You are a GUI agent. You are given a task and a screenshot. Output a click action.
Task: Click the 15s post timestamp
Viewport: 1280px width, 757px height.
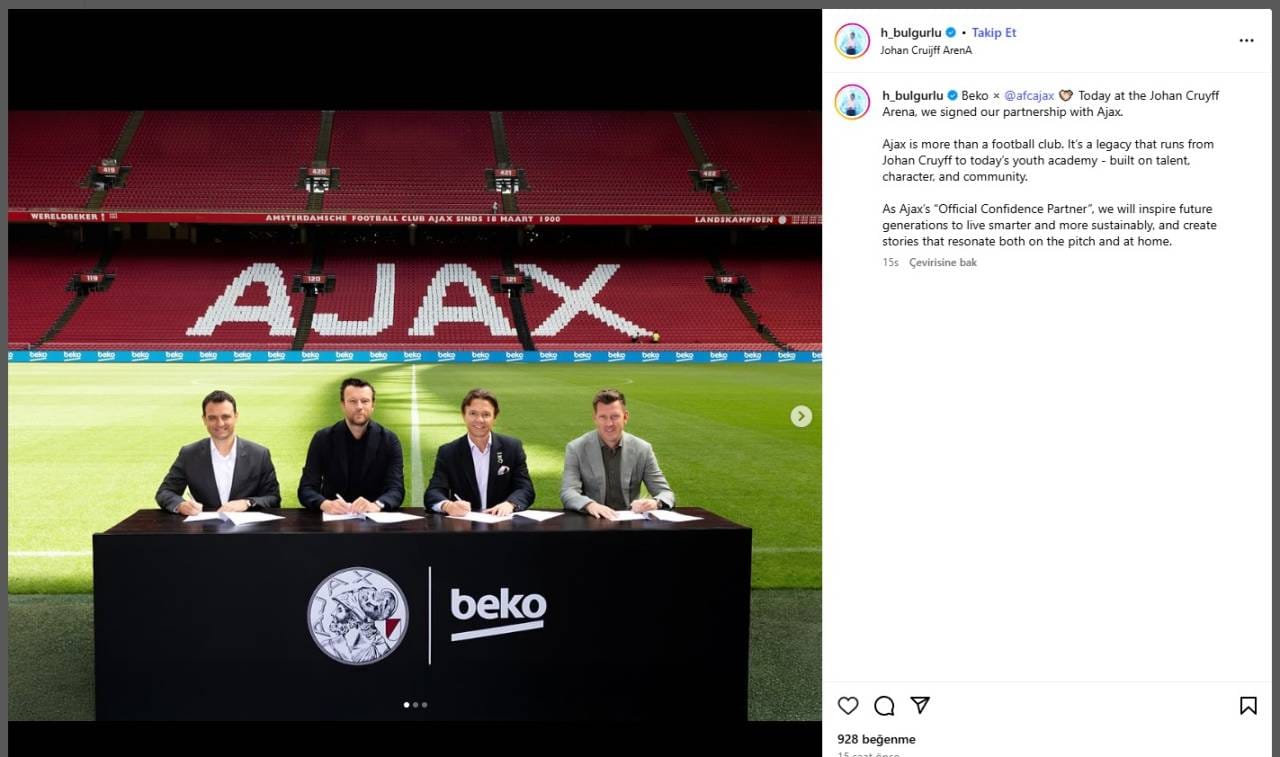pos(890,263)
